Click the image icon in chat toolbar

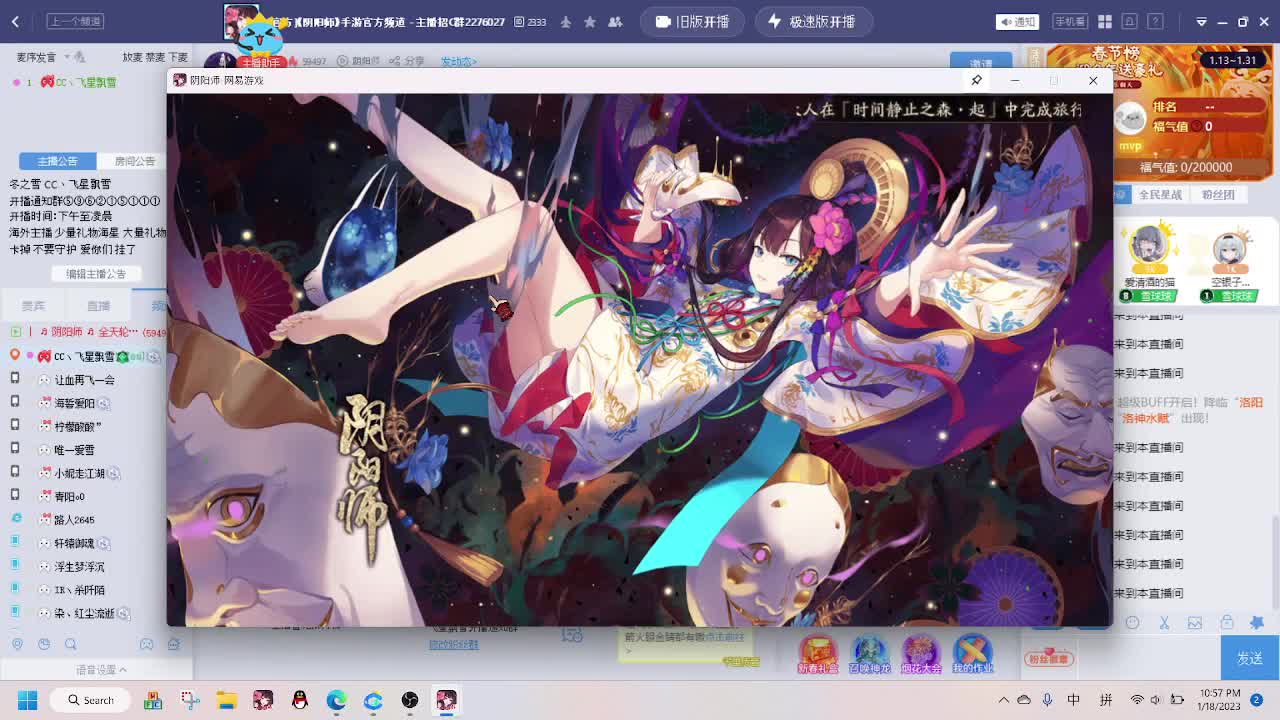[1195, 623]
